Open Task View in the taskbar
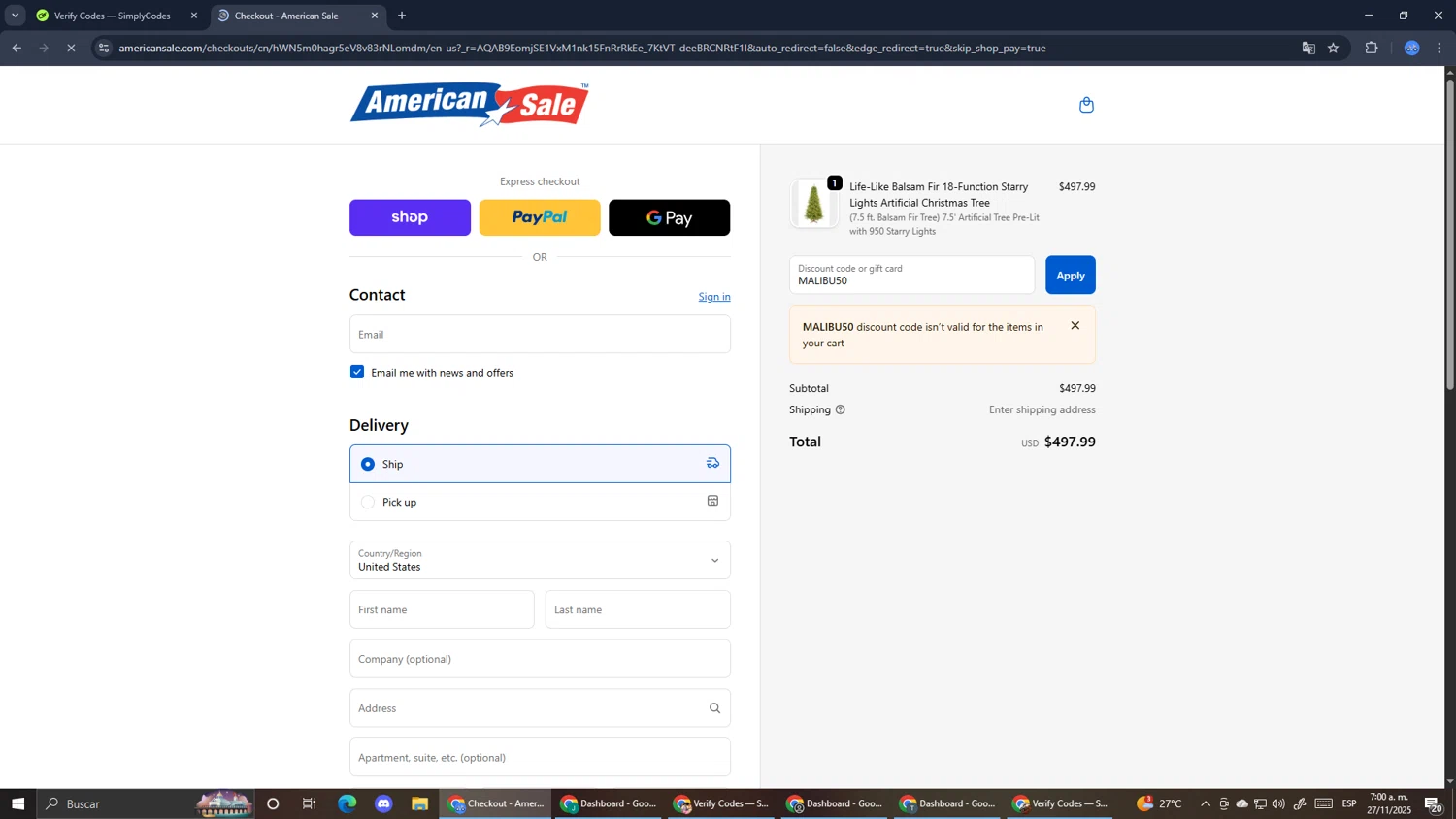Viewport: 1456px width, 819px height. point(310,803)
